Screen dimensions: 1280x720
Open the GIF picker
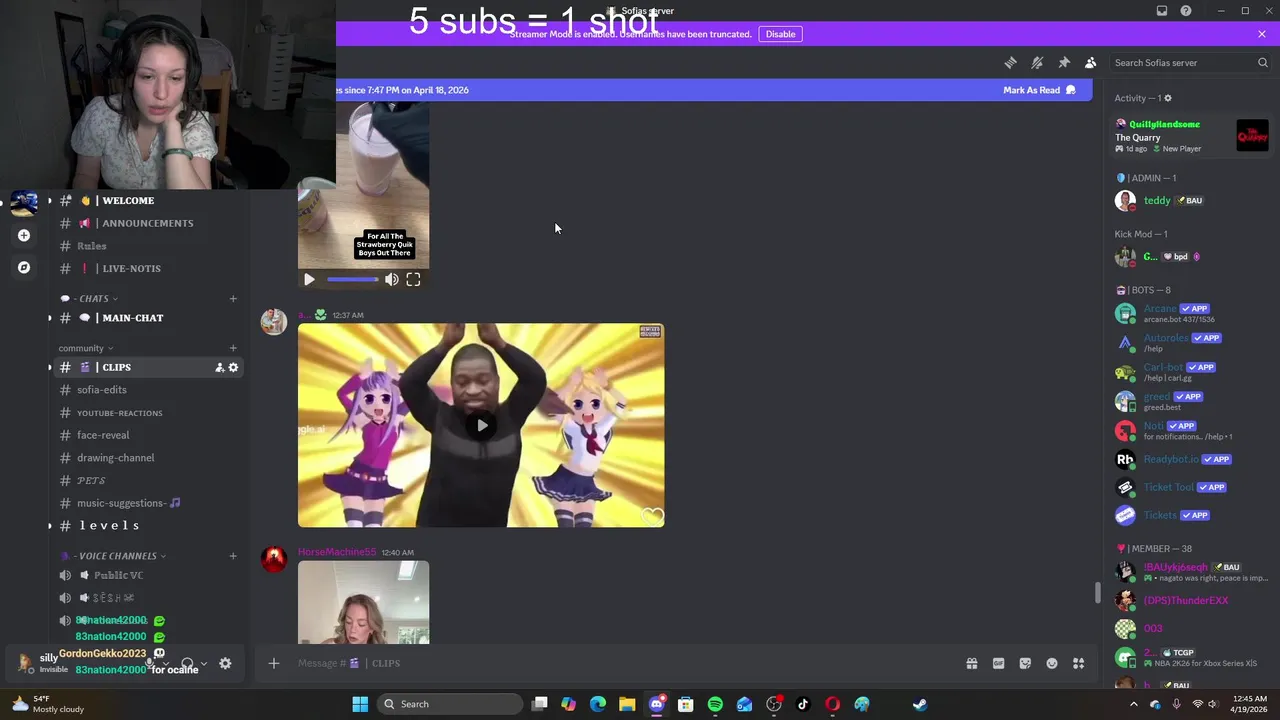tap(998, 663)
